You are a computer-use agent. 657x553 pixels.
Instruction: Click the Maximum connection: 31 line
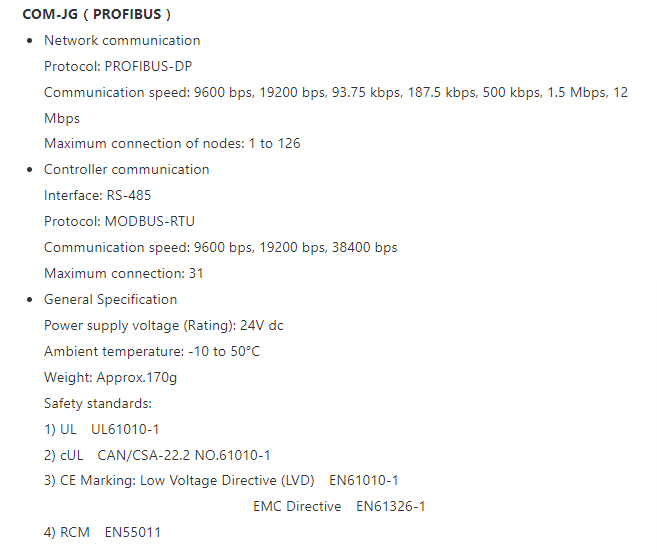[x=124, y=273]
